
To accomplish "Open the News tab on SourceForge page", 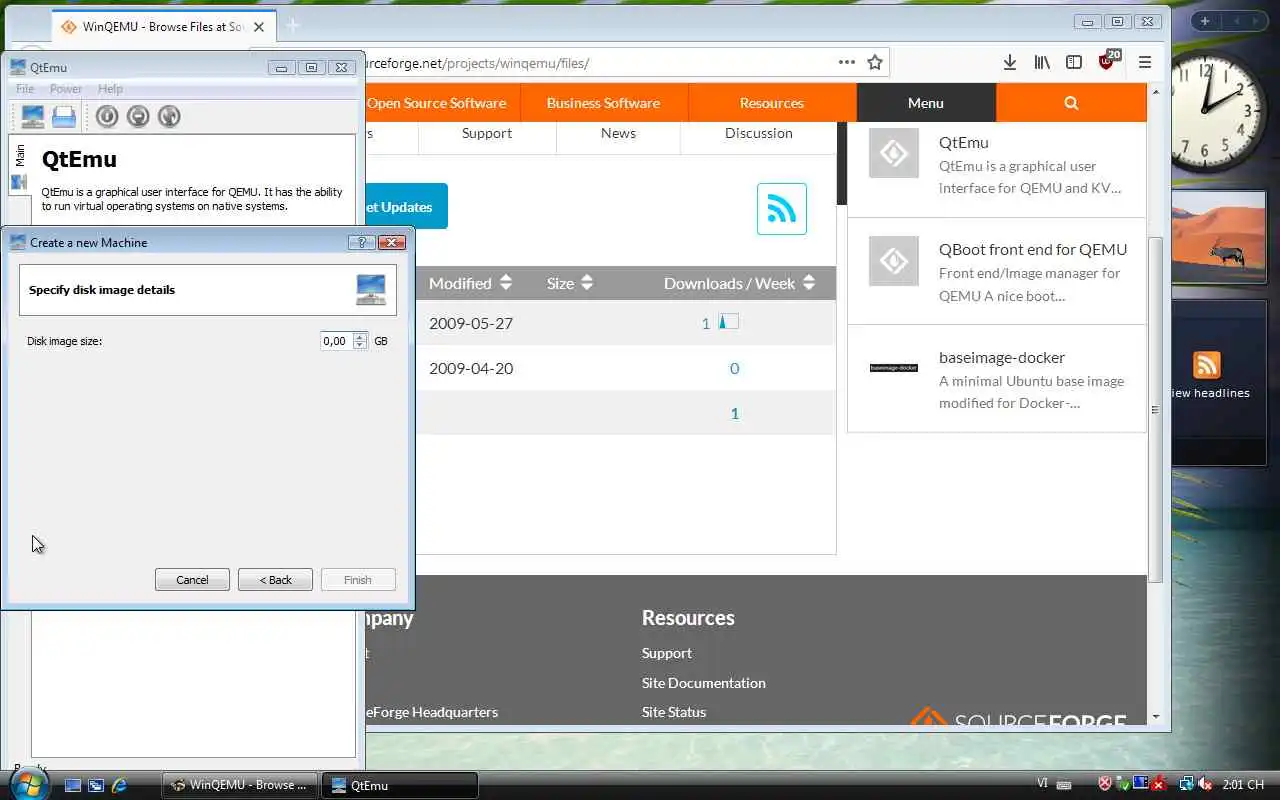I will [x=618, y=133].
